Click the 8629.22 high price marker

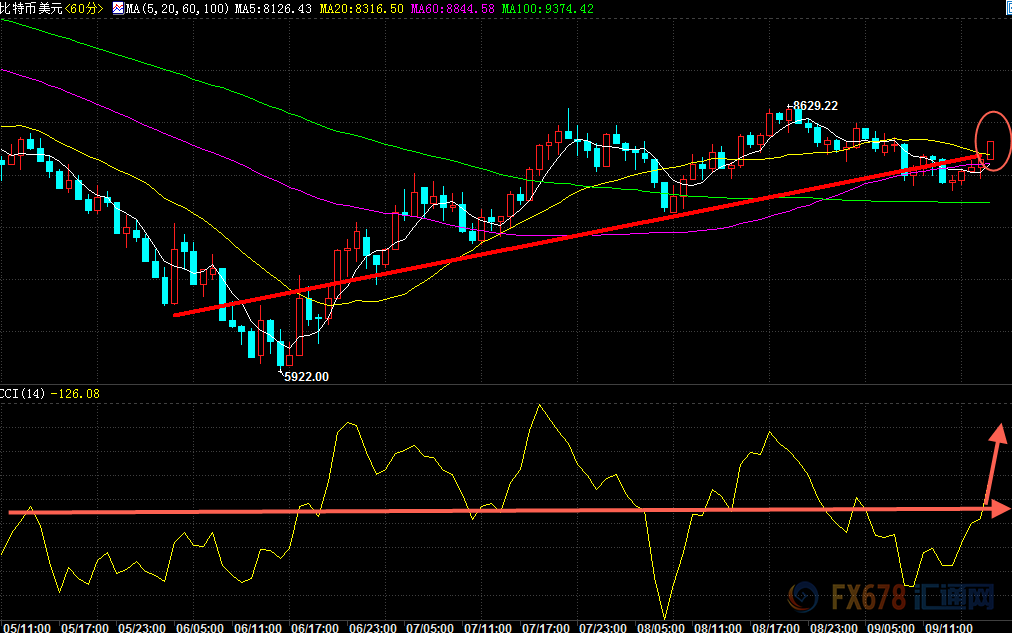coord(814,105)
